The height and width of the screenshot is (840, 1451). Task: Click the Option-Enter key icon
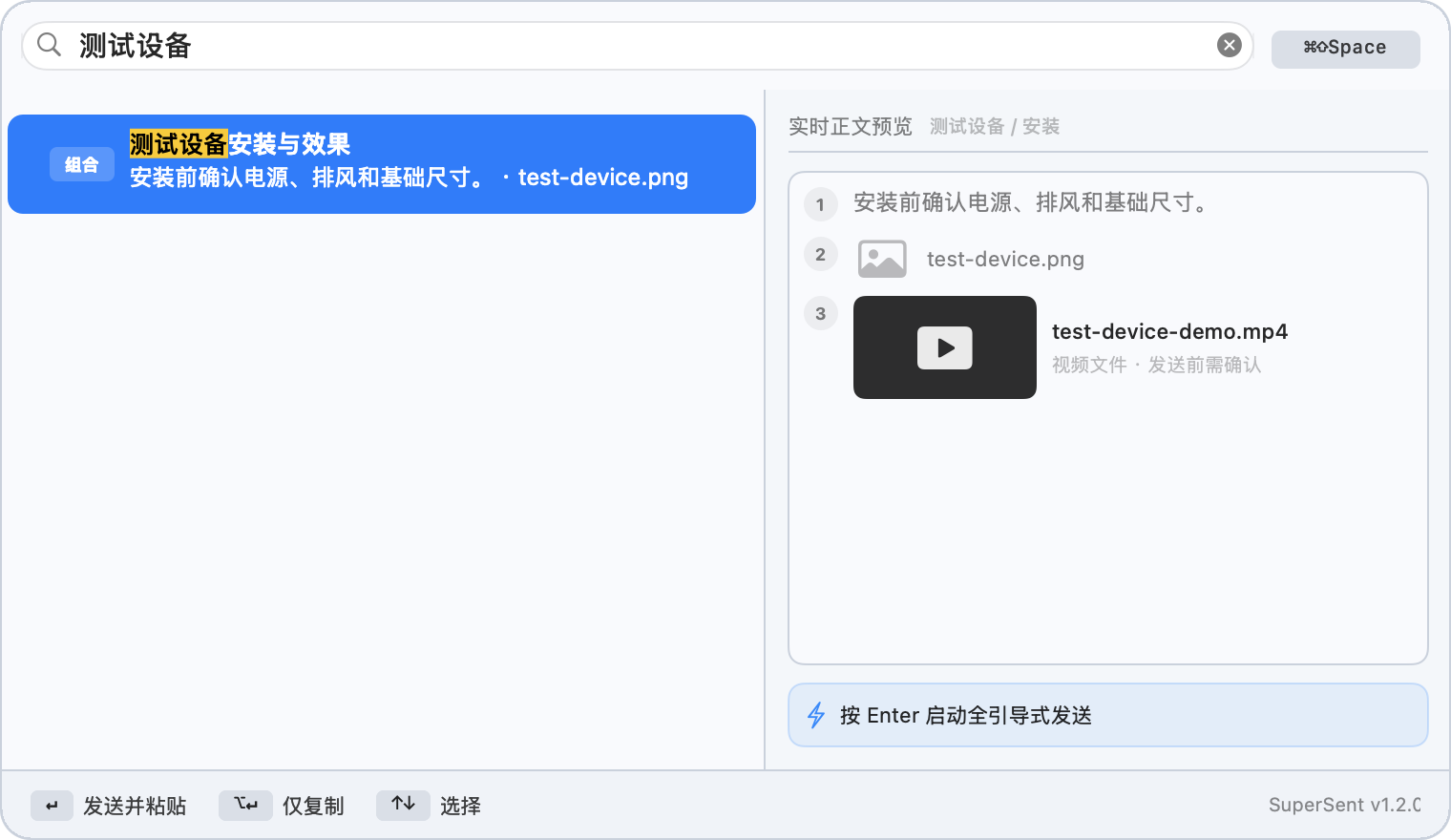point(245,806)
